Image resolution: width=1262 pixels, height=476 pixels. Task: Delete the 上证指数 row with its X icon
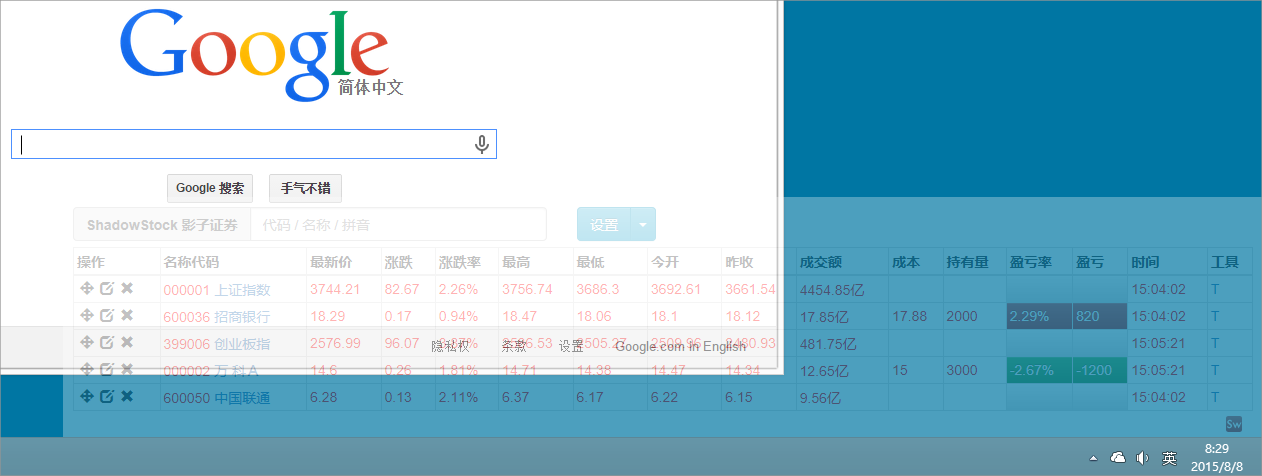click(x=127, y=289)
